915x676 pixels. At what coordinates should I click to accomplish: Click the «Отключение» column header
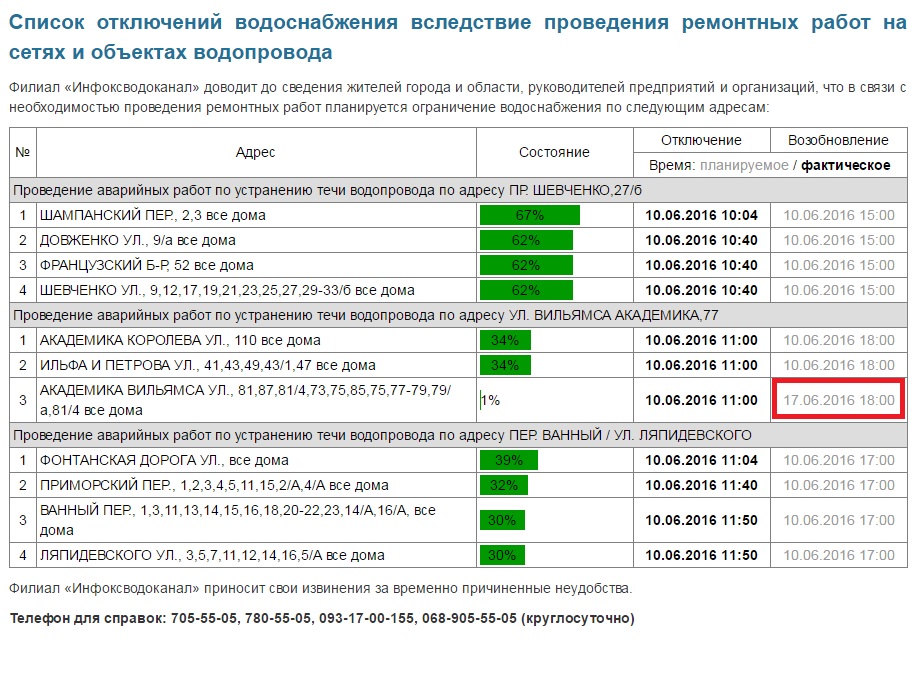click(x=701, y=140)
